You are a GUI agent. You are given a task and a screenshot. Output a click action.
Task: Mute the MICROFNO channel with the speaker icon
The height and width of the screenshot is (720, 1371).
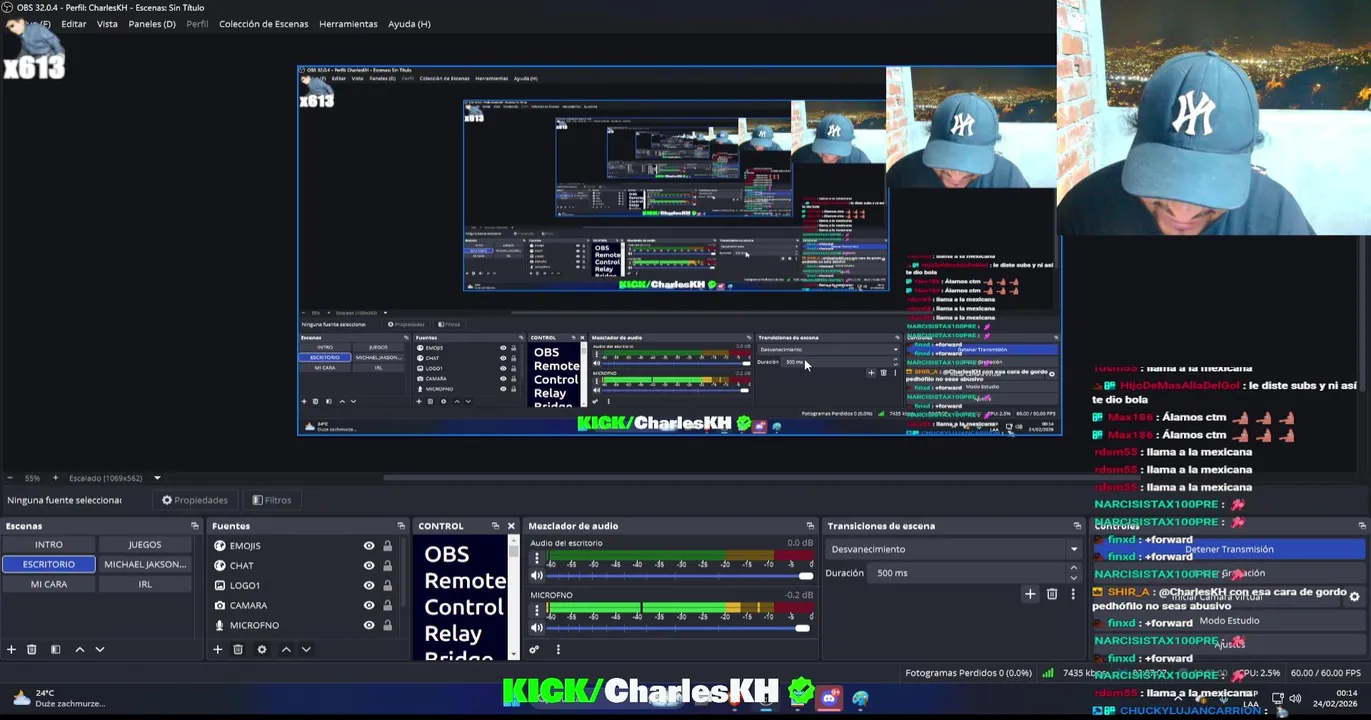click(x=537, y=628)
